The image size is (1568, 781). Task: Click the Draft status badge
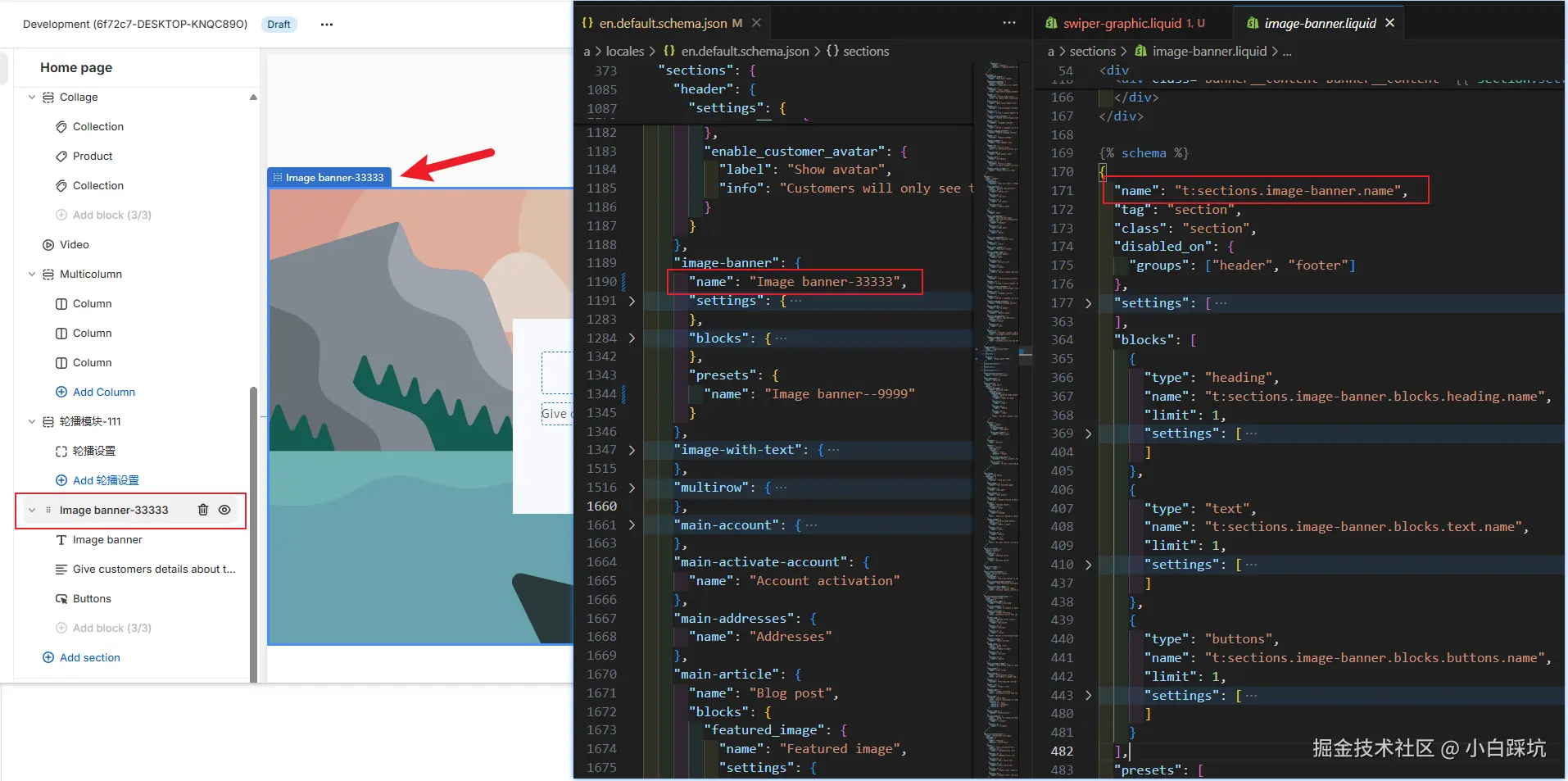pyautogui.click(x=279, y=25)
